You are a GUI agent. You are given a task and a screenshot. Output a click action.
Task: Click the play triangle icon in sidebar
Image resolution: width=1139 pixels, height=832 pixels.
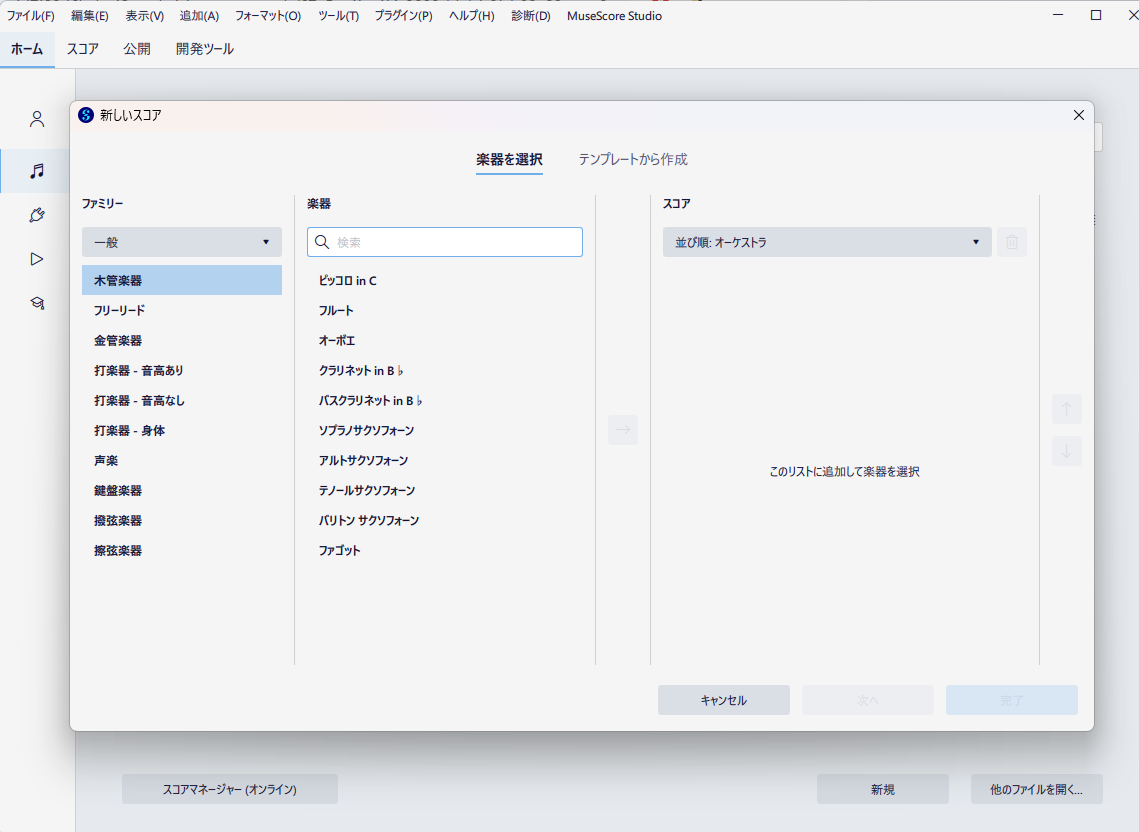click(x=37, y=259)
